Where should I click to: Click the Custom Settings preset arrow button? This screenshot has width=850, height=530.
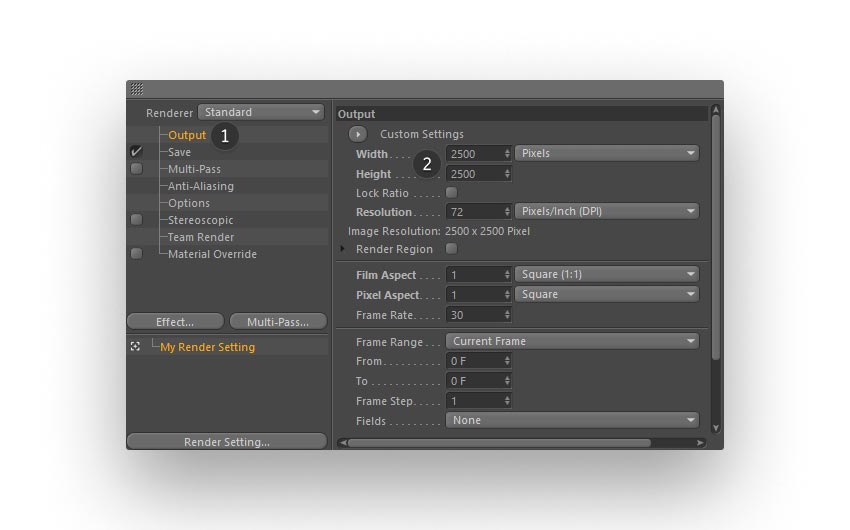358,134
